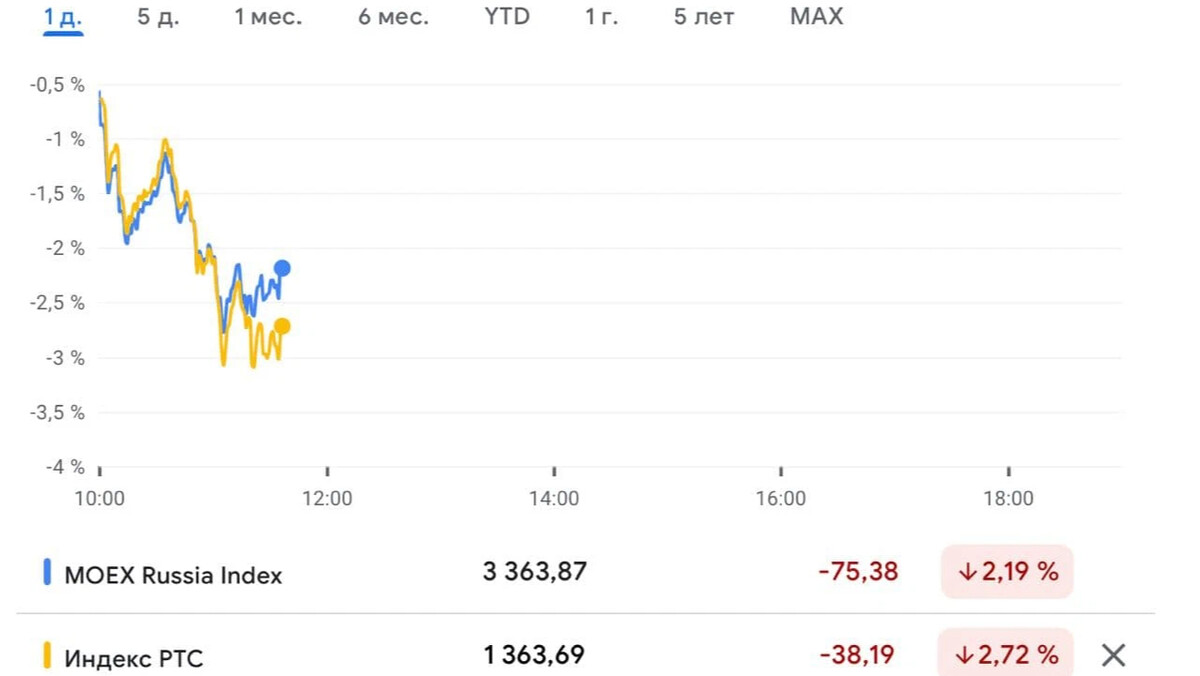This screenshot has width=1200, height=676.
Task: Click the 14:00 time axis marker
Action: [554, 498]
